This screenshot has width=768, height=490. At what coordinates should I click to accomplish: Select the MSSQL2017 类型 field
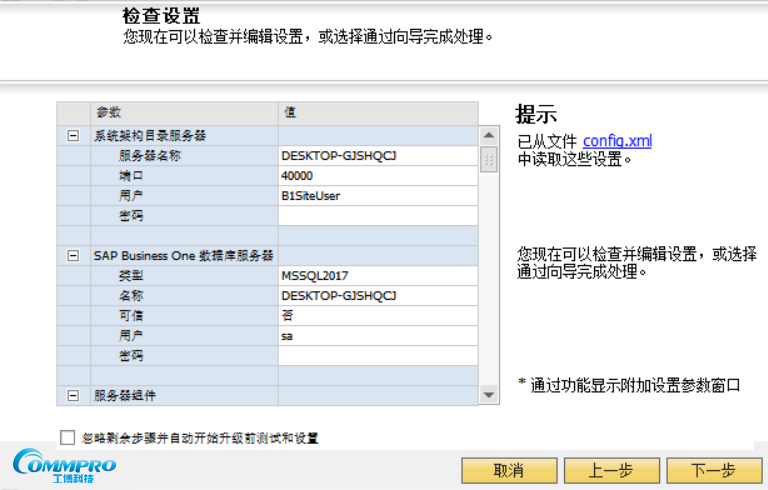377,276
